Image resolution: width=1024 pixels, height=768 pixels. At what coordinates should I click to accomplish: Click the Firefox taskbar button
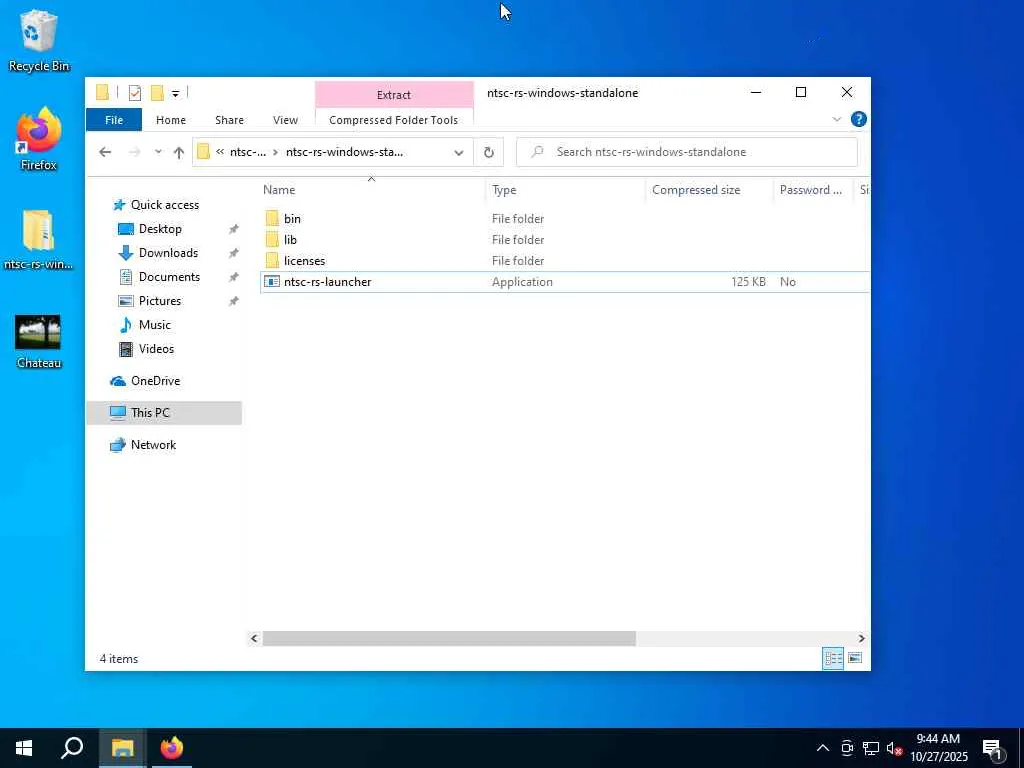[x=172, y=748]
